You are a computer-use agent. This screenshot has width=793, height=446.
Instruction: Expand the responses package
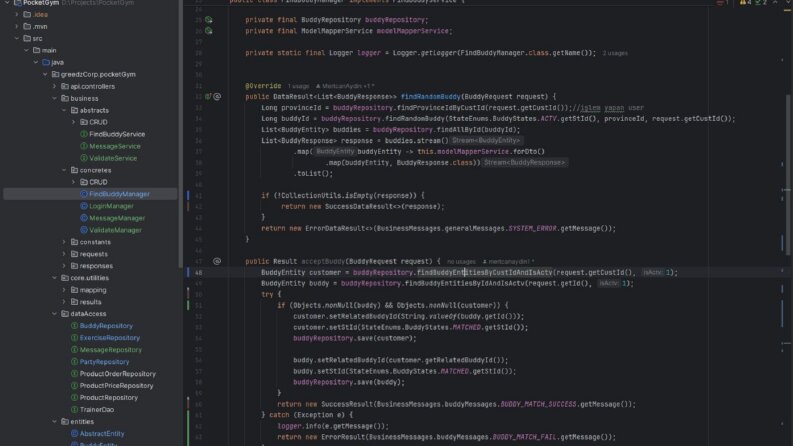tap(64, 266)
